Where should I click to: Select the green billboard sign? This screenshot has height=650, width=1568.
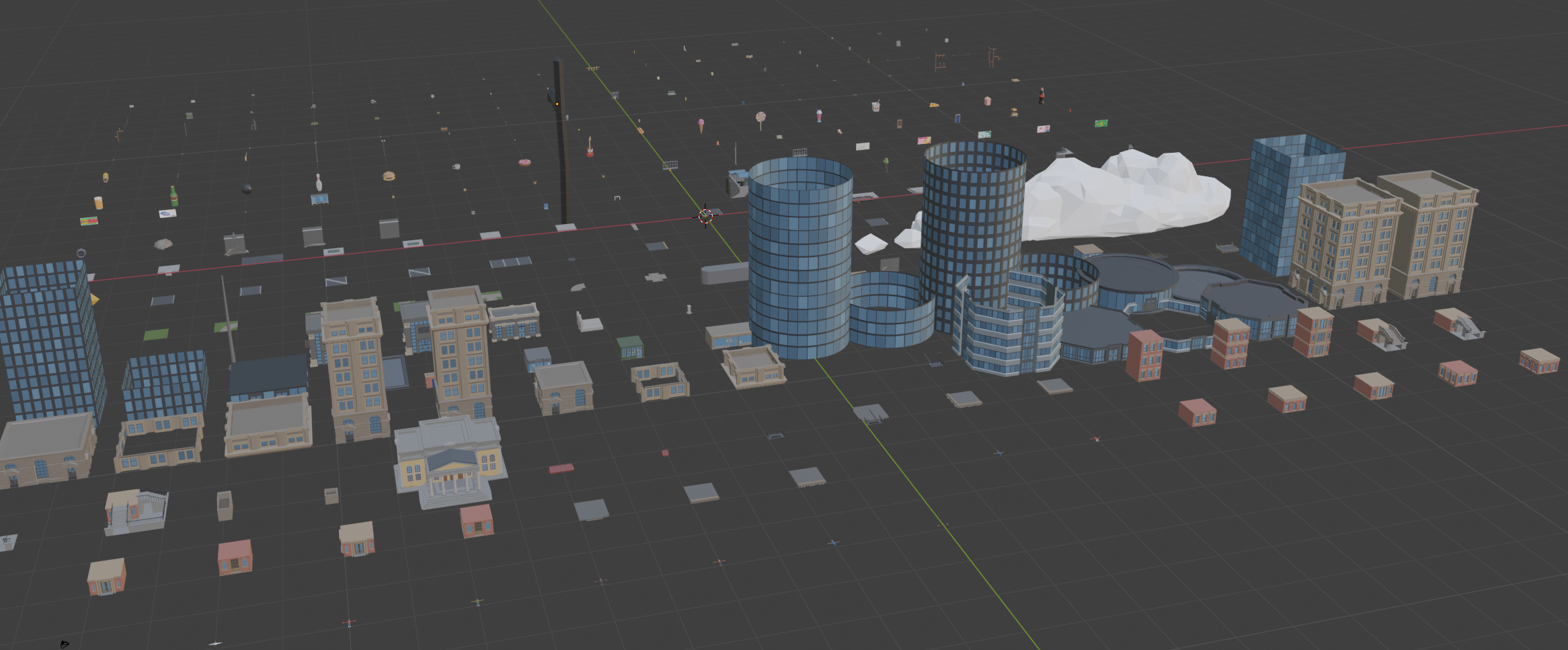pos(1101,123)
